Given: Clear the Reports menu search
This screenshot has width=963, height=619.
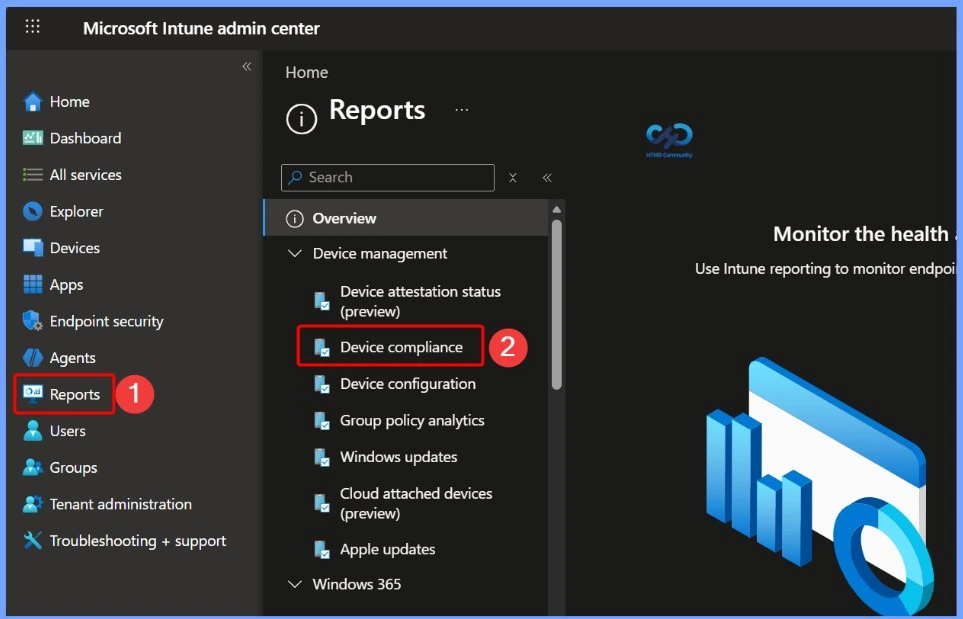Looking at the screenshot, I should click(513, 178).
